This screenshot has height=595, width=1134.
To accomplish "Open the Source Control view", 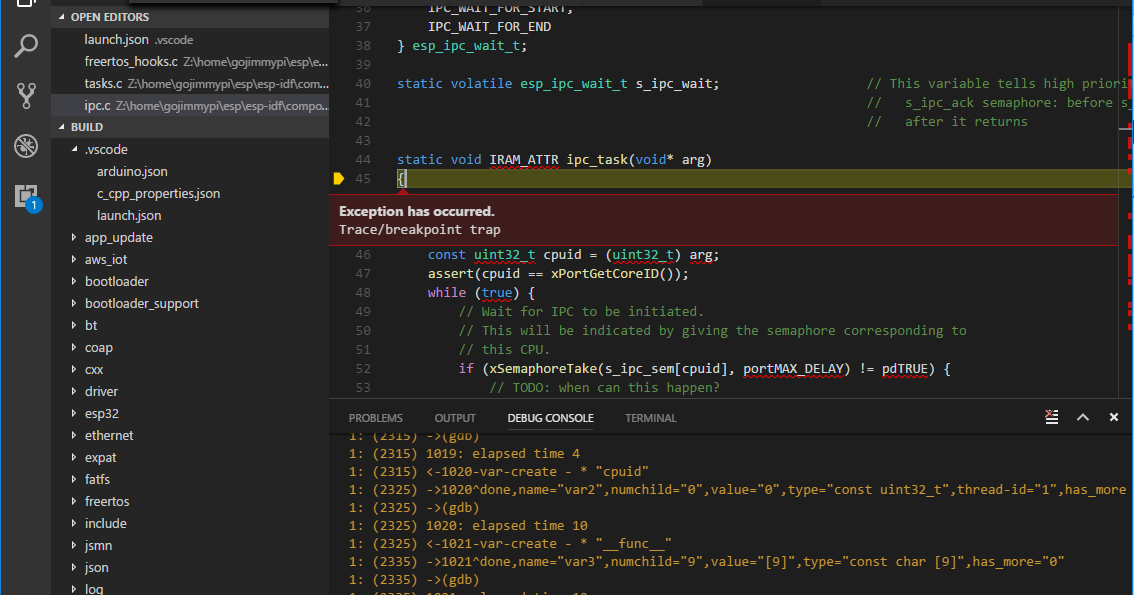I will click(26, 96).
